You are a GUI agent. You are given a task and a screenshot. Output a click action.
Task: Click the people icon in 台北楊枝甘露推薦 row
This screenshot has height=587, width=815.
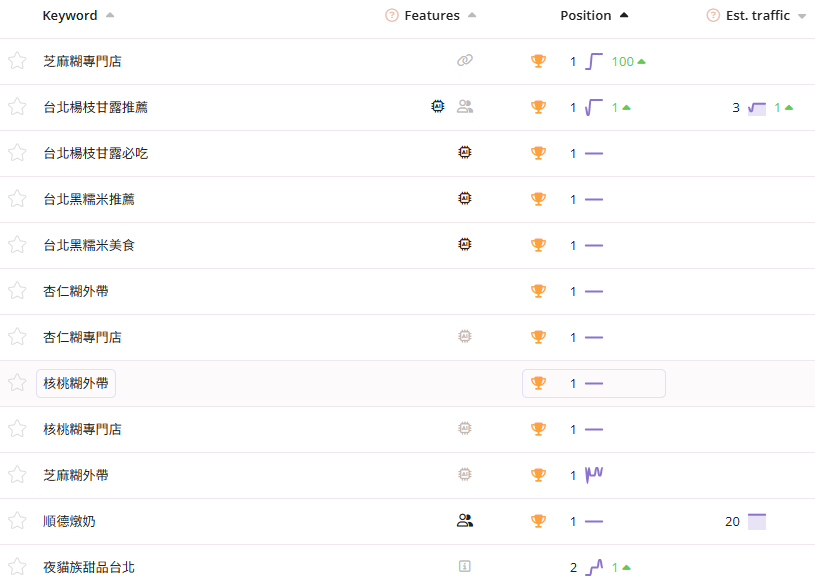(464, 107)
